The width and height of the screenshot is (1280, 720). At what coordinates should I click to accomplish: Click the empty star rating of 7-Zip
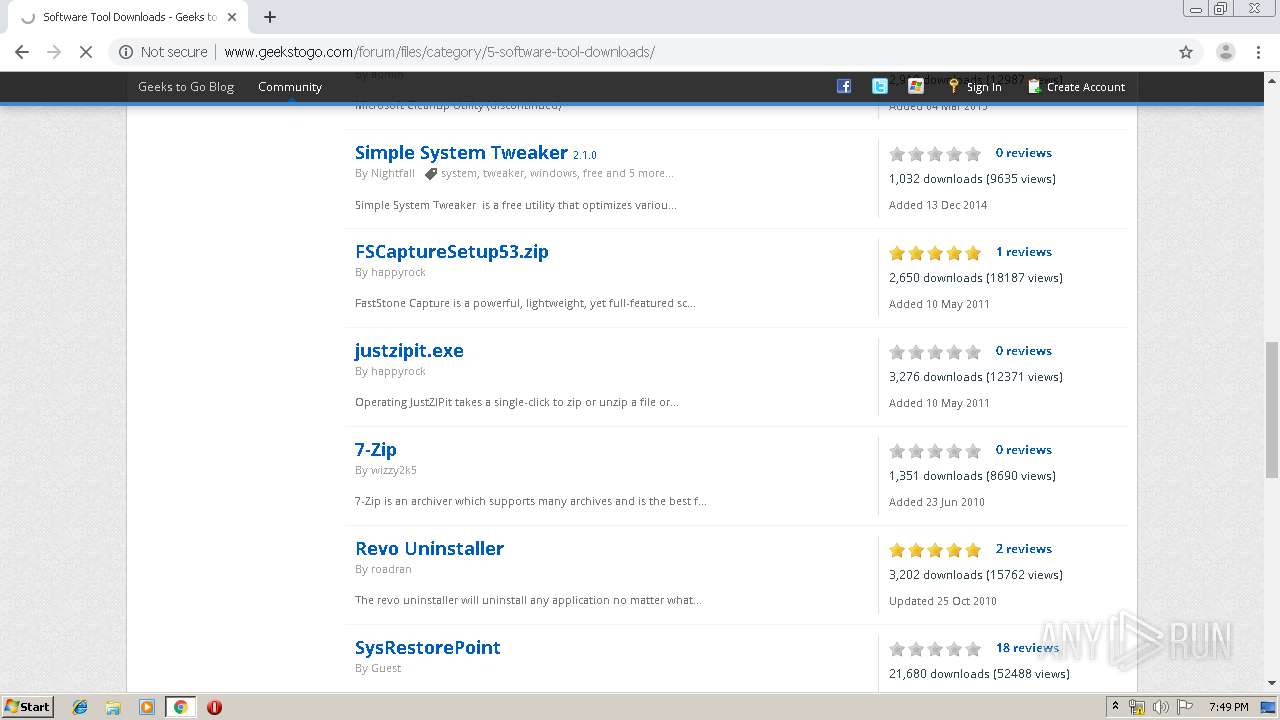point(935,451)
